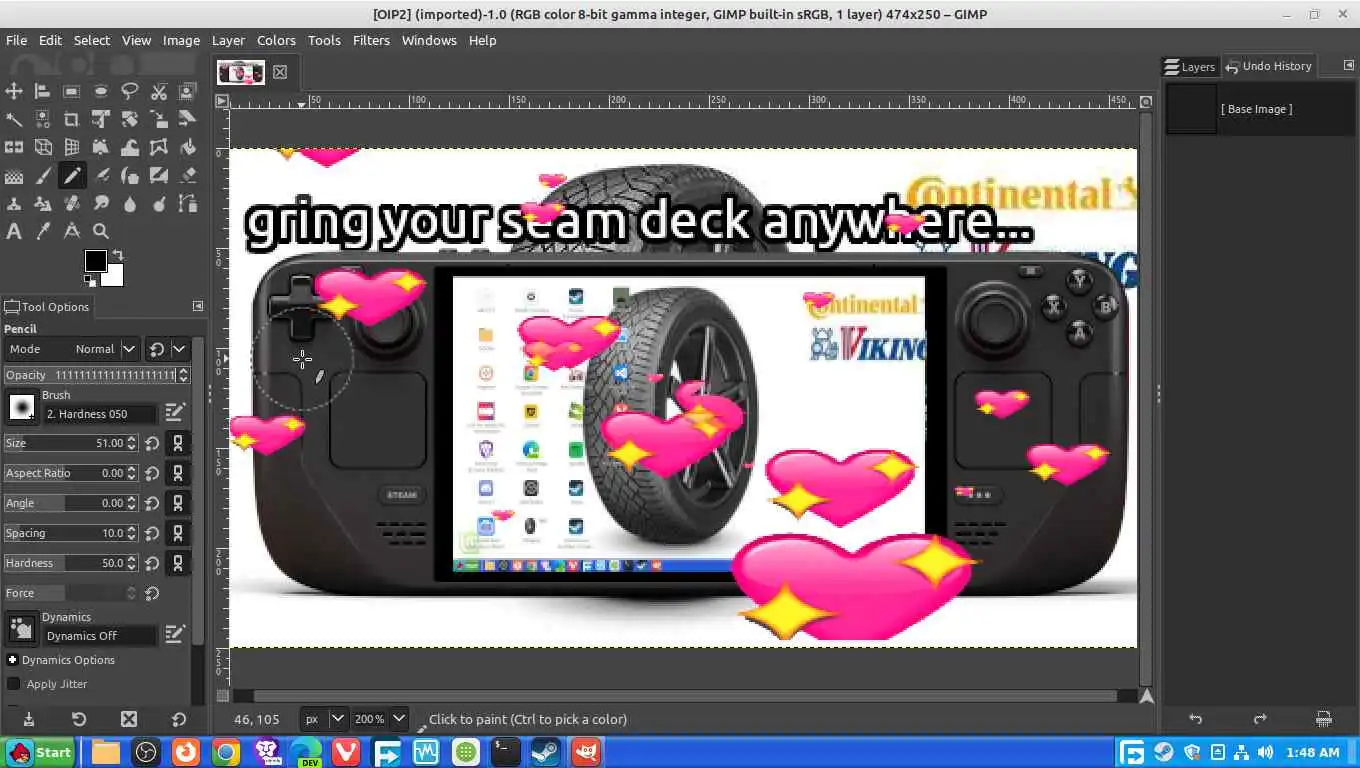Select the Airbrush tool
The width and height of the screenshot is (1360, 768).
pyautogui.click(x=101, y=176)
